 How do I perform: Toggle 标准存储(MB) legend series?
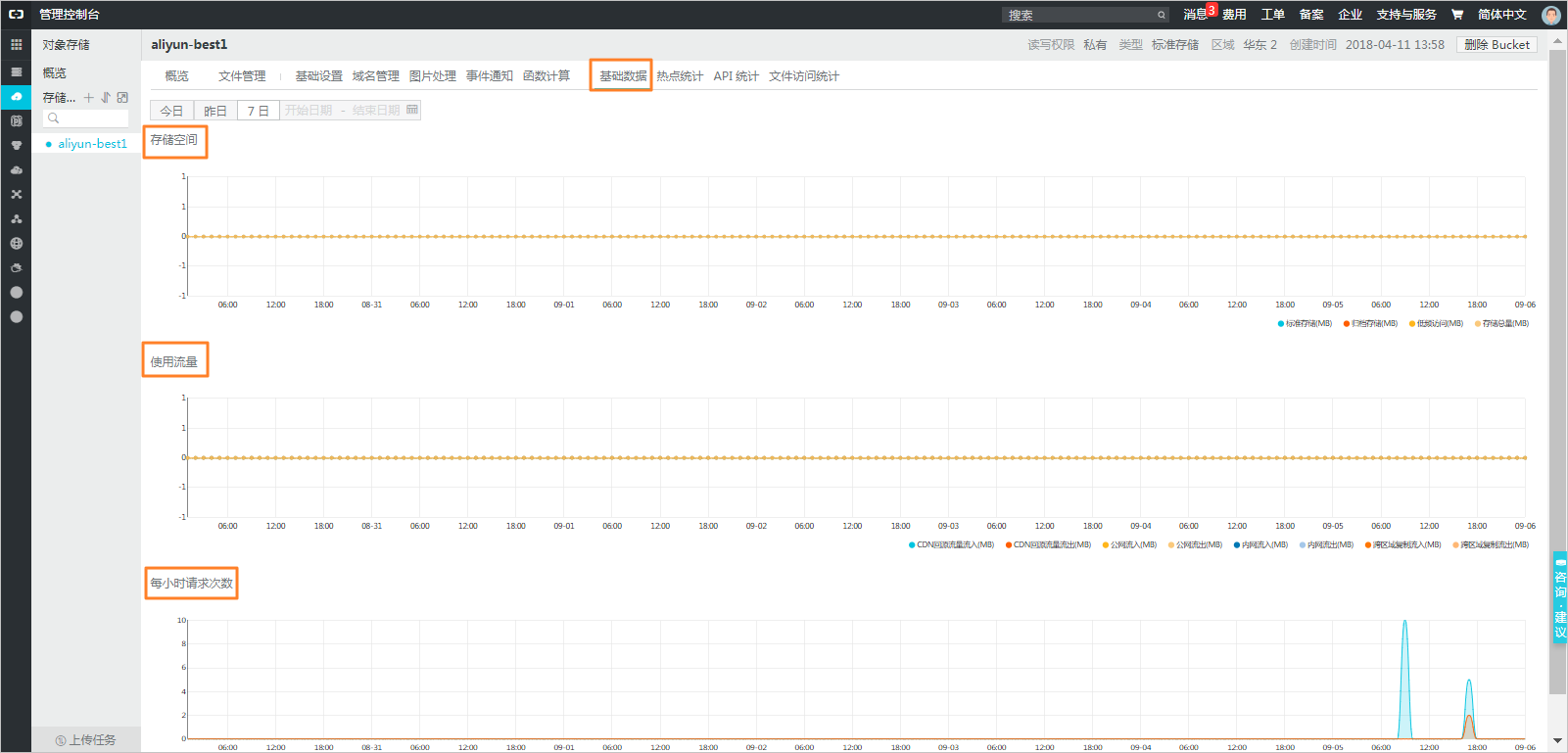(1305, 323)
